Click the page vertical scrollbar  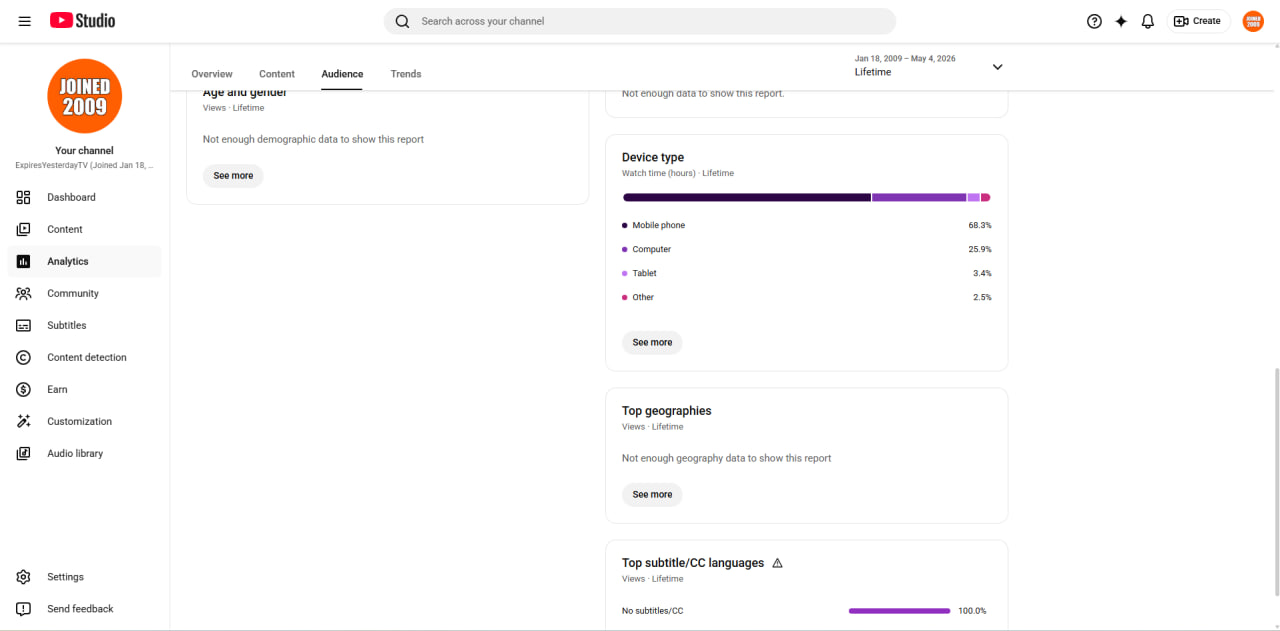(1275, 481)
